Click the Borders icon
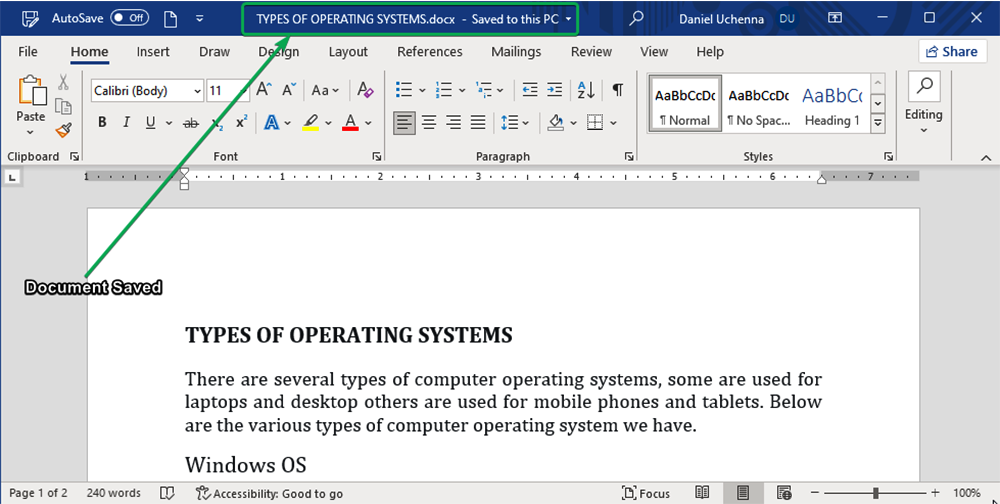Screen dimensions: 1000x504 click(x=595, y=122)
